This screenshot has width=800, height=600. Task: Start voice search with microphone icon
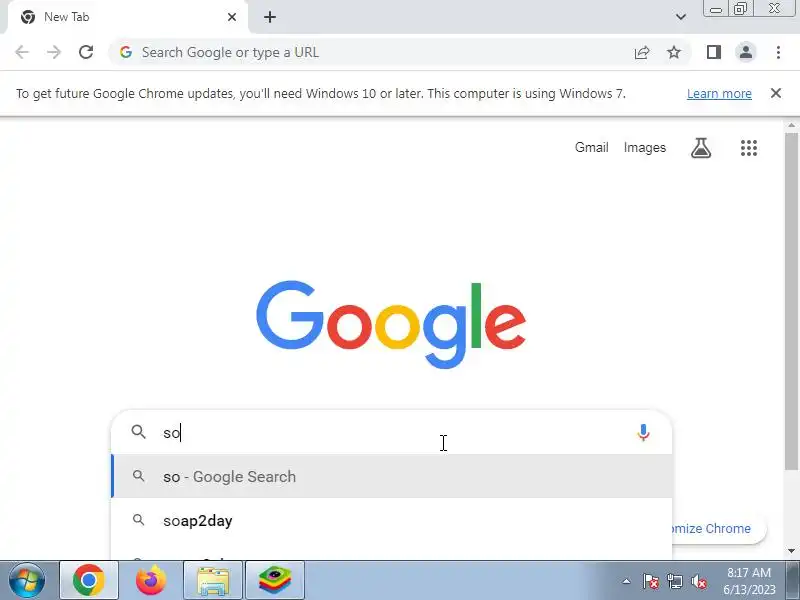[x=643, y=433]
